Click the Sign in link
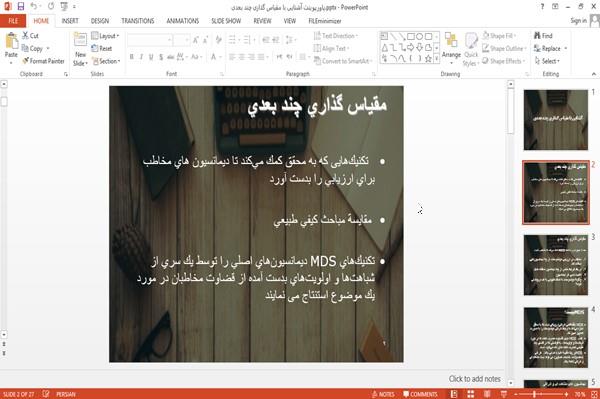This screenshot has height=399, width=600. coord(578,21)
